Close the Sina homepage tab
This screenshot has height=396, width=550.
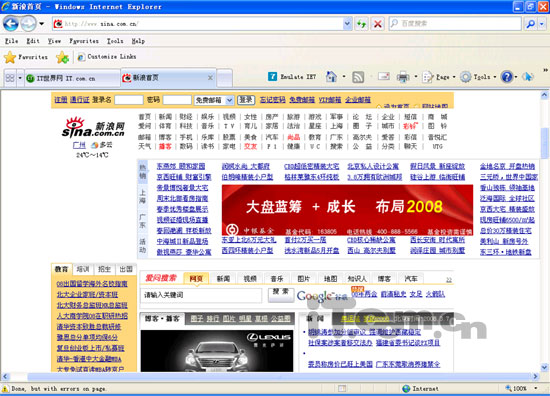pos(210,78)
